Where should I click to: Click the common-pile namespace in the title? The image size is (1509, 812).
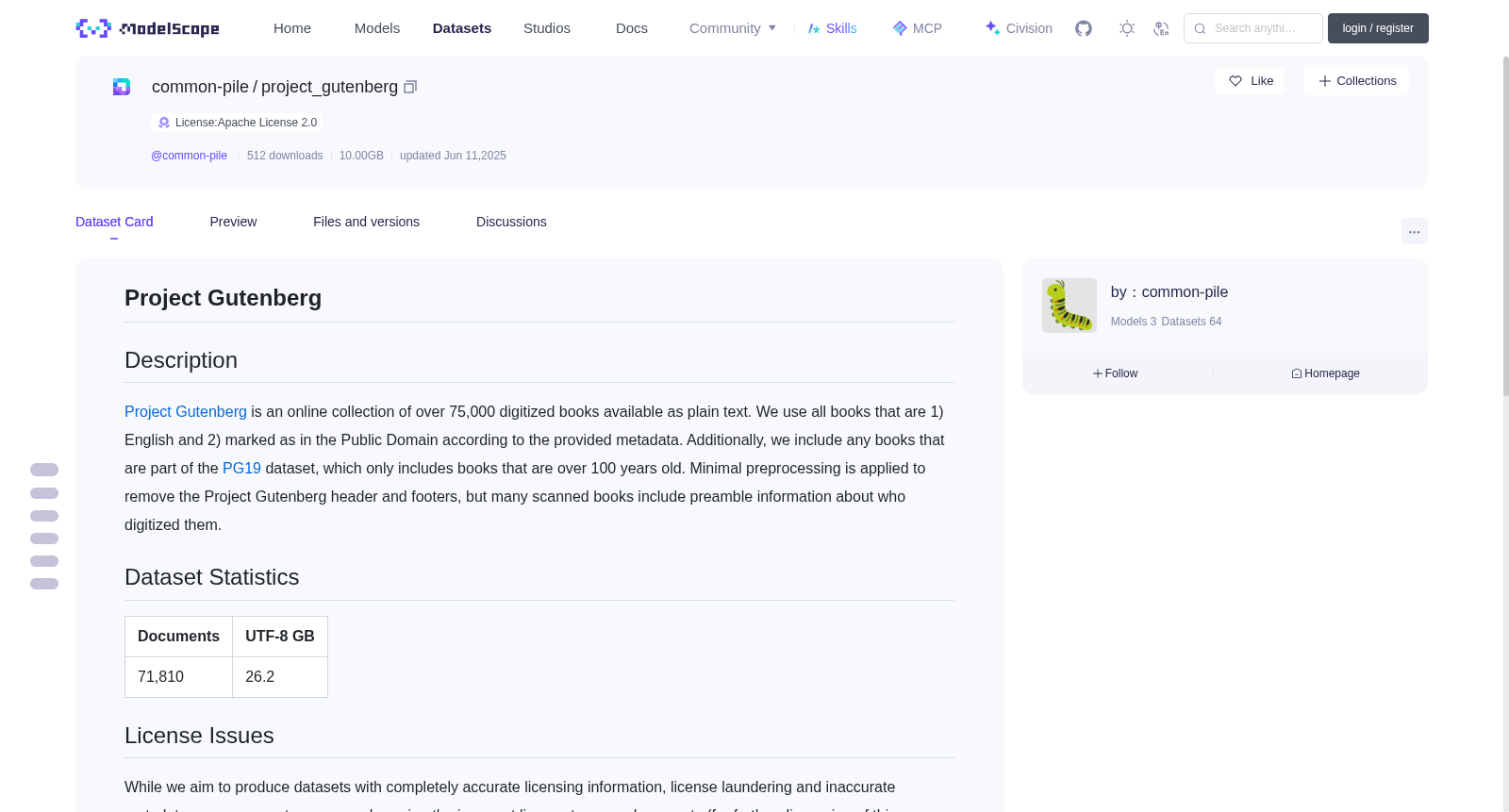tap(200, 87)
